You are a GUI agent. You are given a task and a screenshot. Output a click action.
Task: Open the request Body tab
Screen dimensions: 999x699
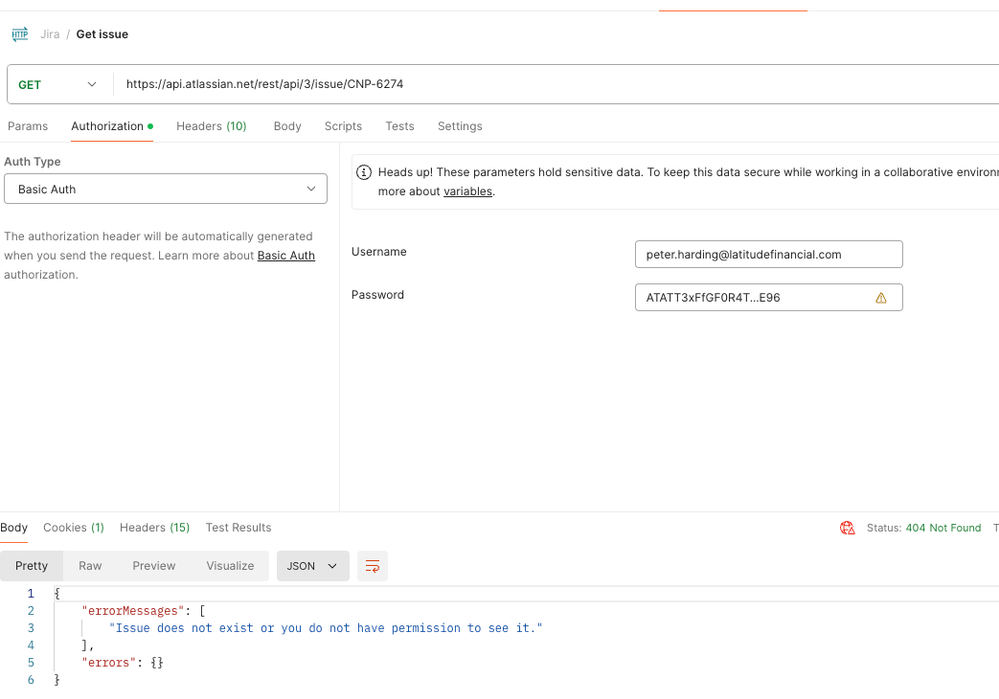pos(287,126)
